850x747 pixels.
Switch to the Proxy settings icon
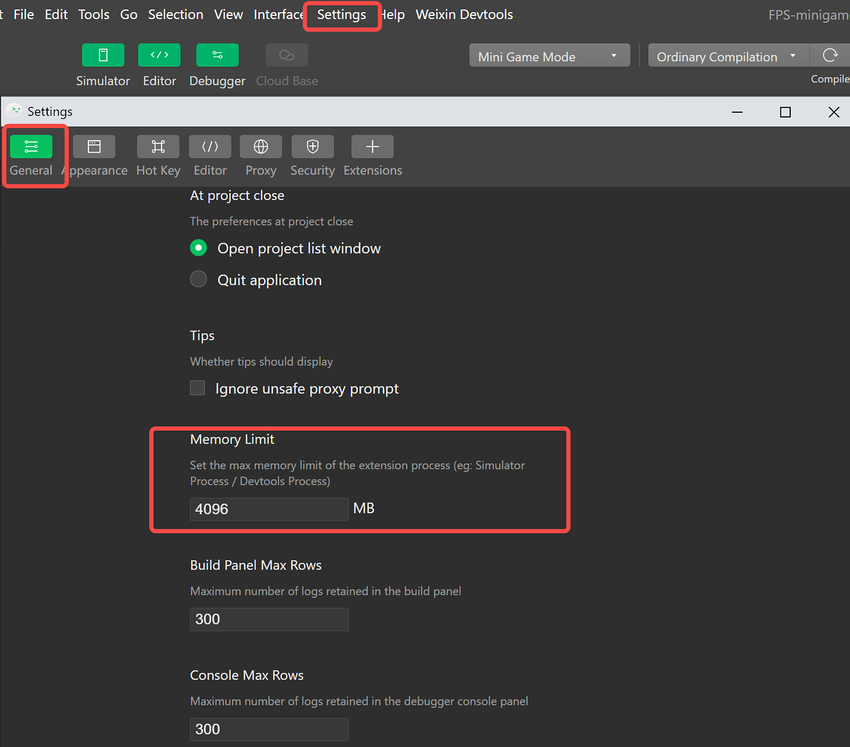[x=261, y=147]
